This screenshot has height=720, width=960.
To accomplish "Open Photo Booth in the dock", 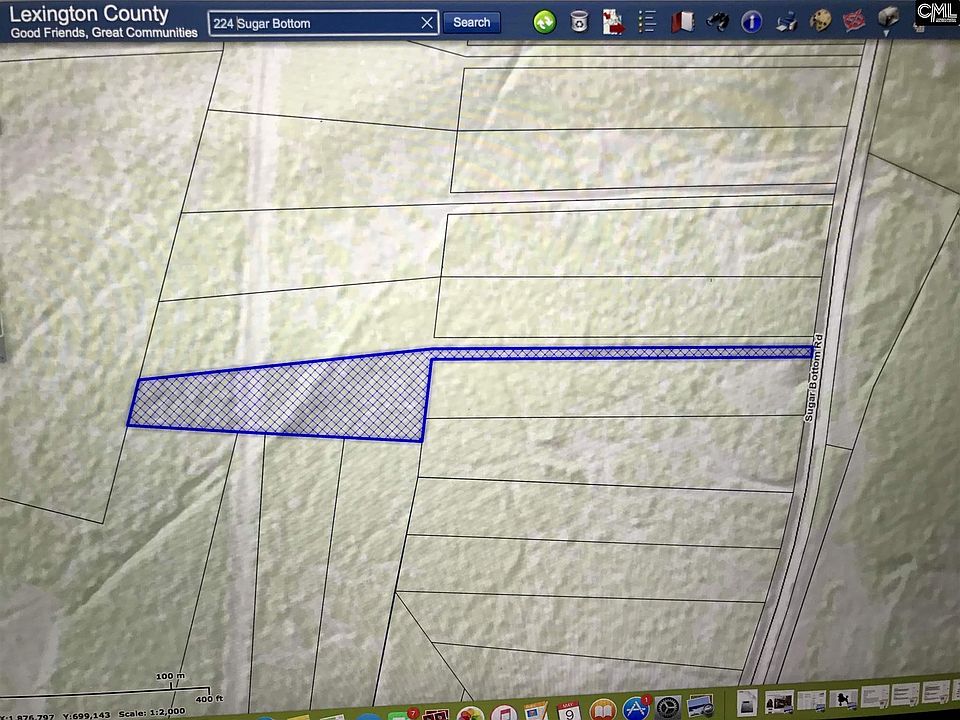I will tap(437, 715).
